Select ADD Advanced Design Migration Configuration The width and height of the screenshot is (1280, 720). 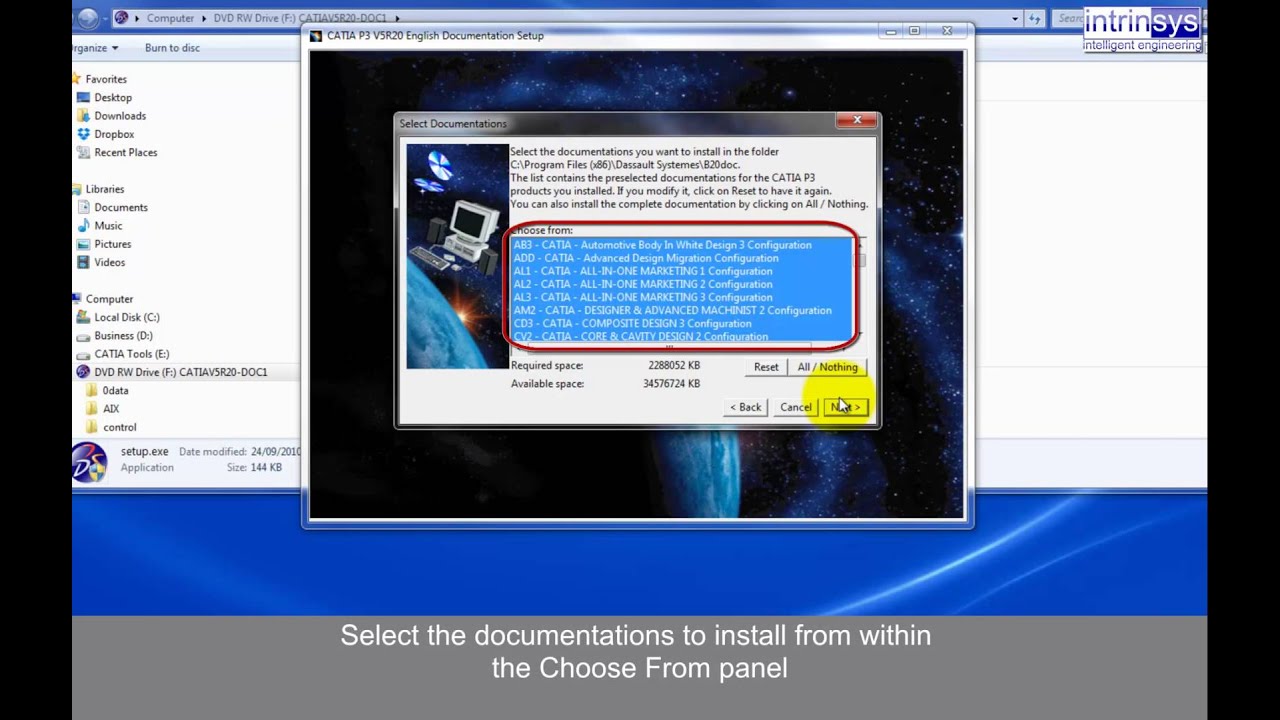click(x=683, y=258)
